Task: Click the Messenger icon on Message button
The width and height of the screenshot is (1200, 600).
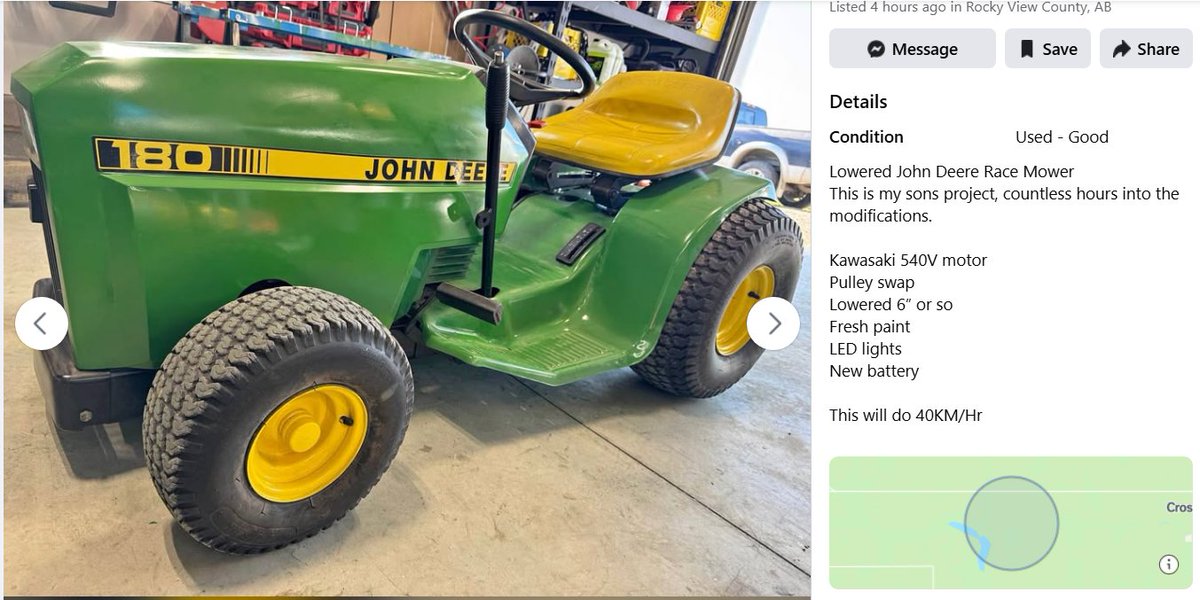Action: click(876, 49)
